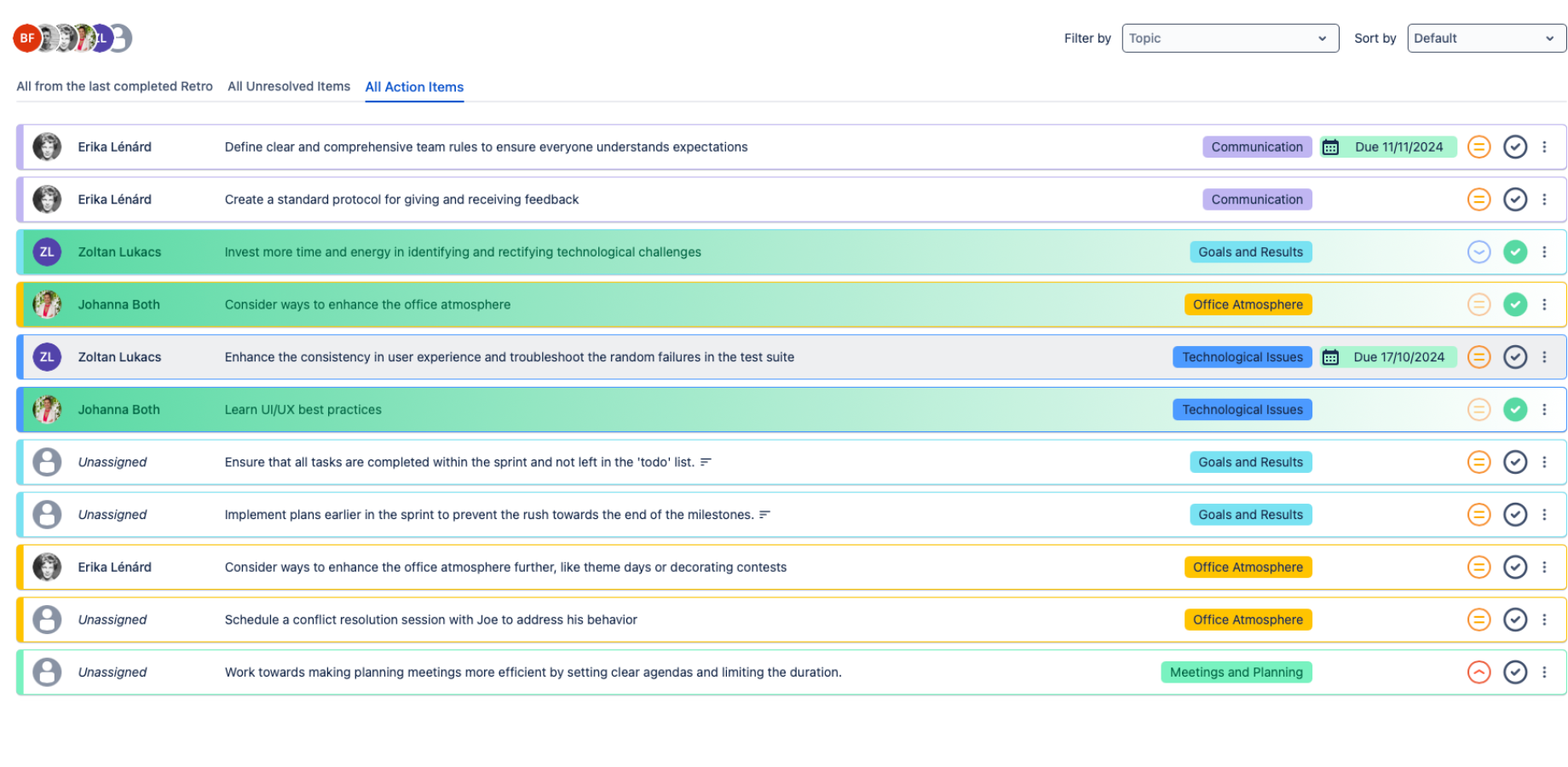Open the calendar icon for Due 17/10/2024
This screenshot has width=1568, height=767.
coord(1330,357)
